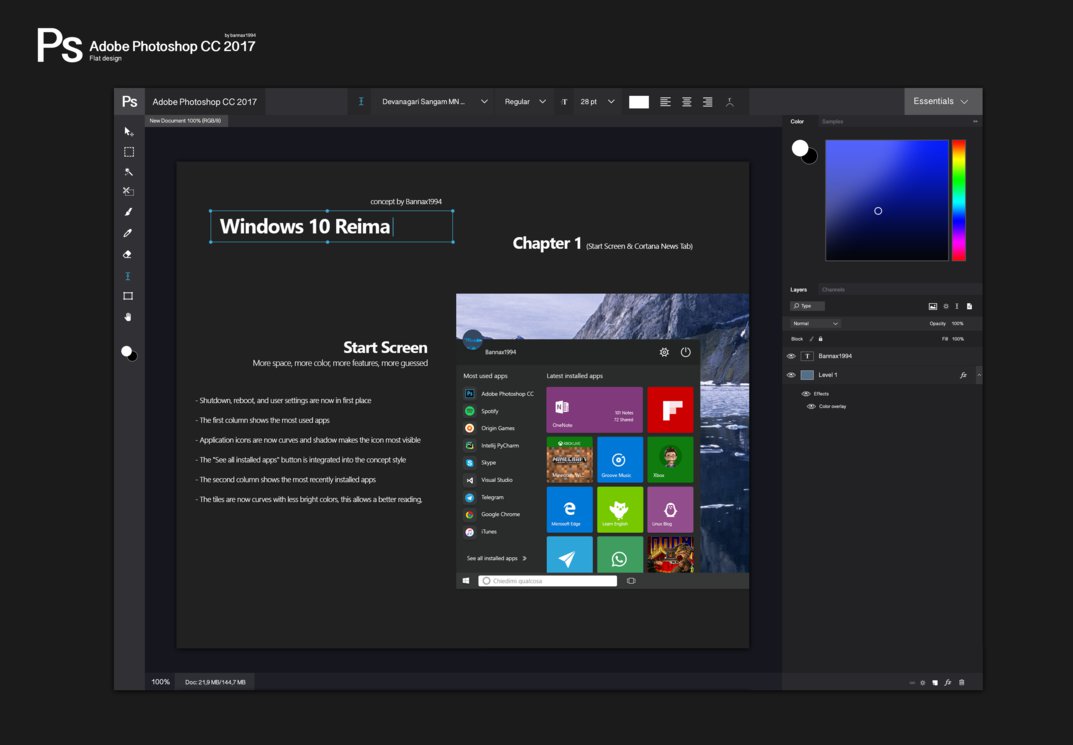Click the lock icon next to Block
The height and width of the screenshot is (745, 1073).
click(821, 339)
